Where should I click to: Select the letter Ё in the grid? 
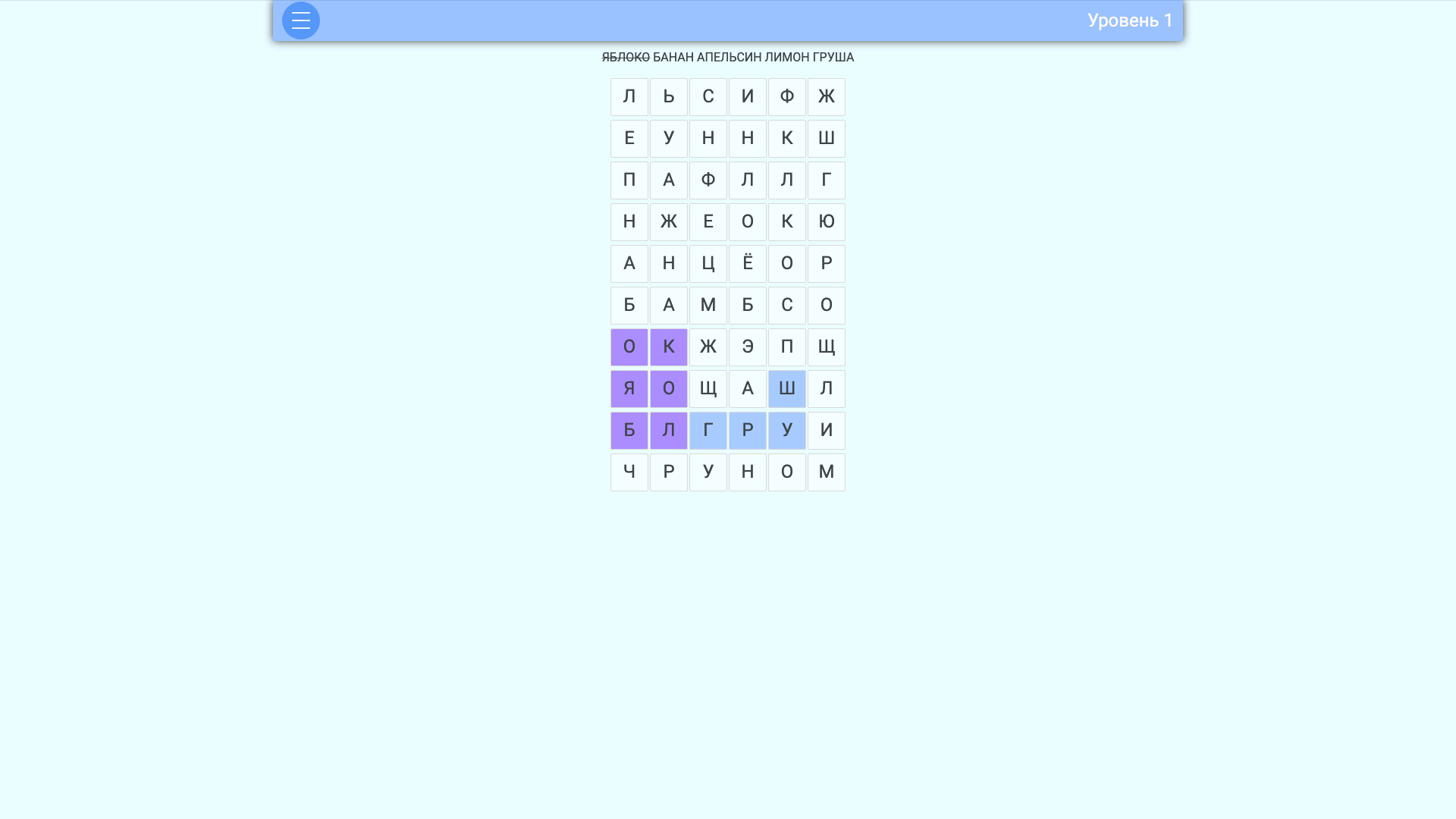pos(747,263)
